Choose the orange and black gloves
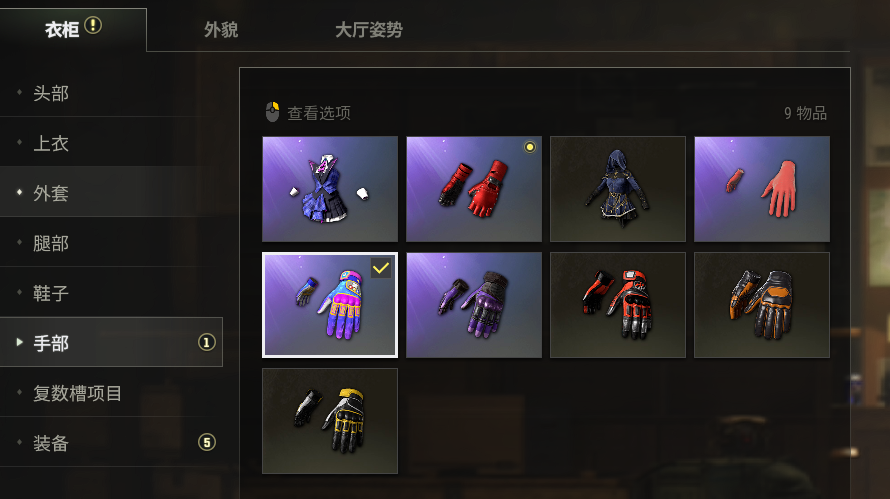Screen dimensions: 890x499 pyautogui.click(x=762, y=305)
